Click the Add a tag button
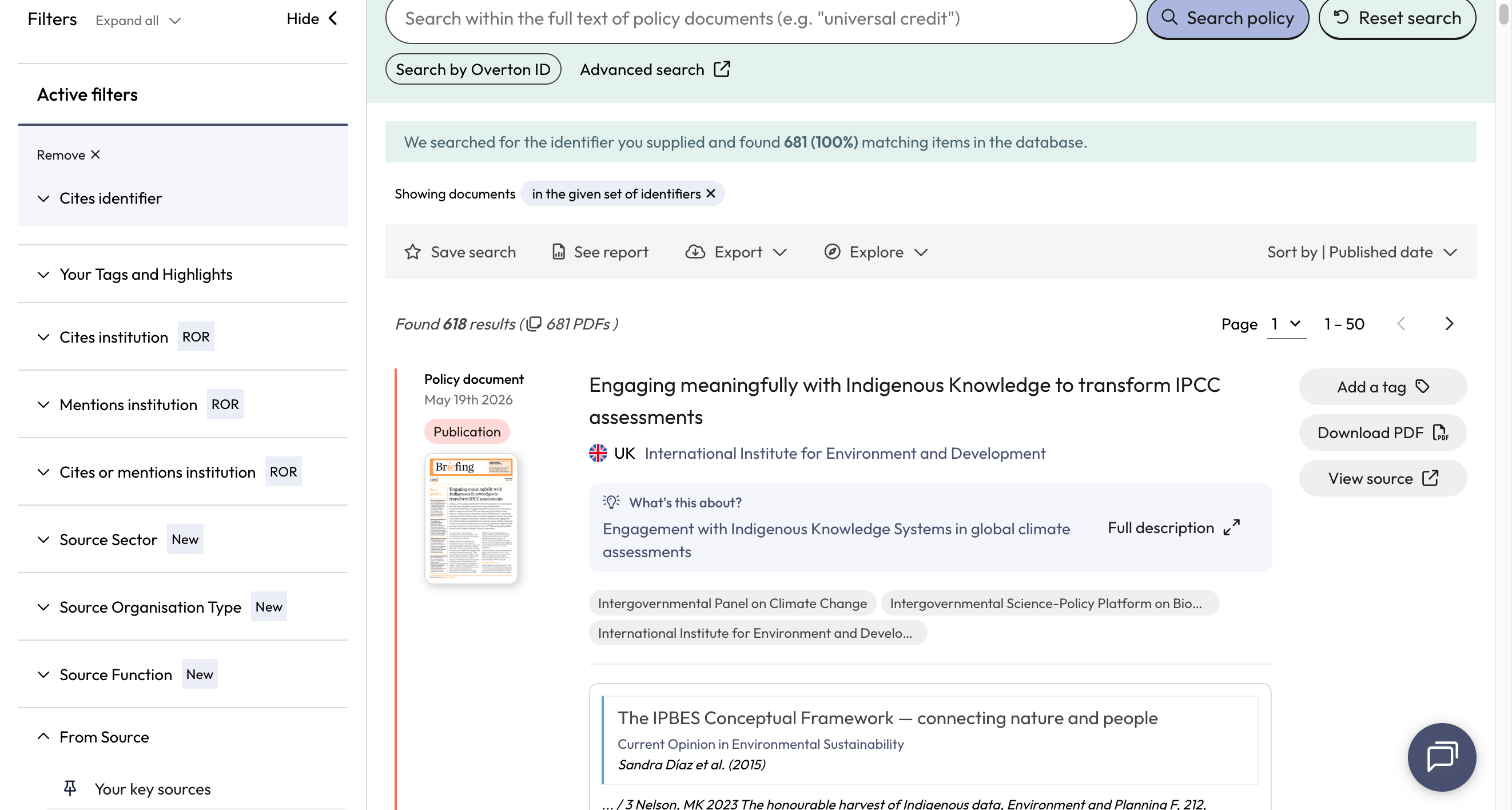 (1382, 387)
